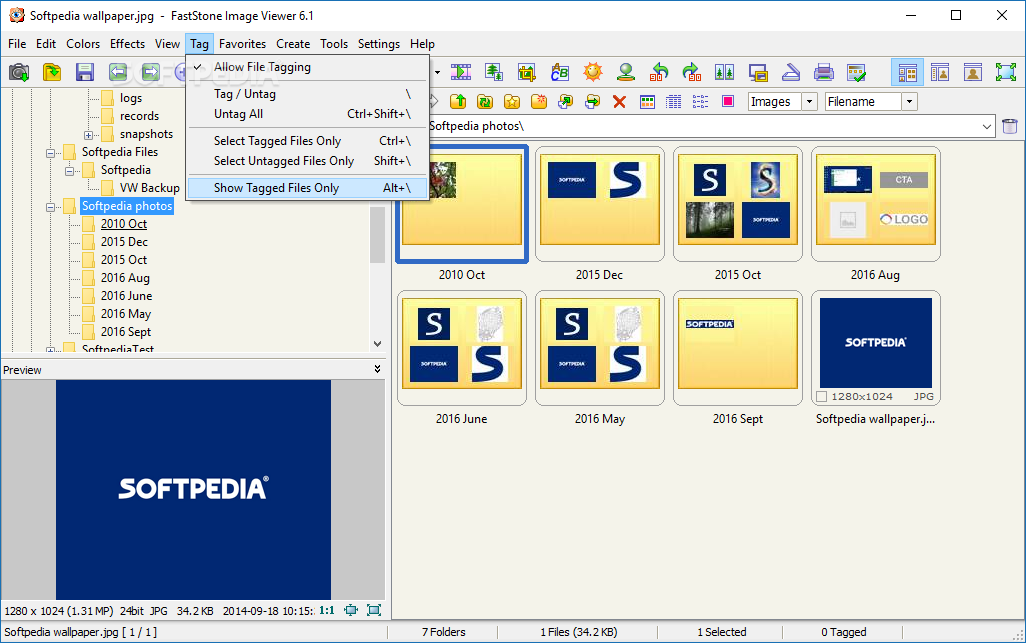Image resolution: width=1026 pixels, height=643 pixels.
Task: Open the 2015 Oct folder thumbnail
Action: pyautogui.click(x=737, y=205)
